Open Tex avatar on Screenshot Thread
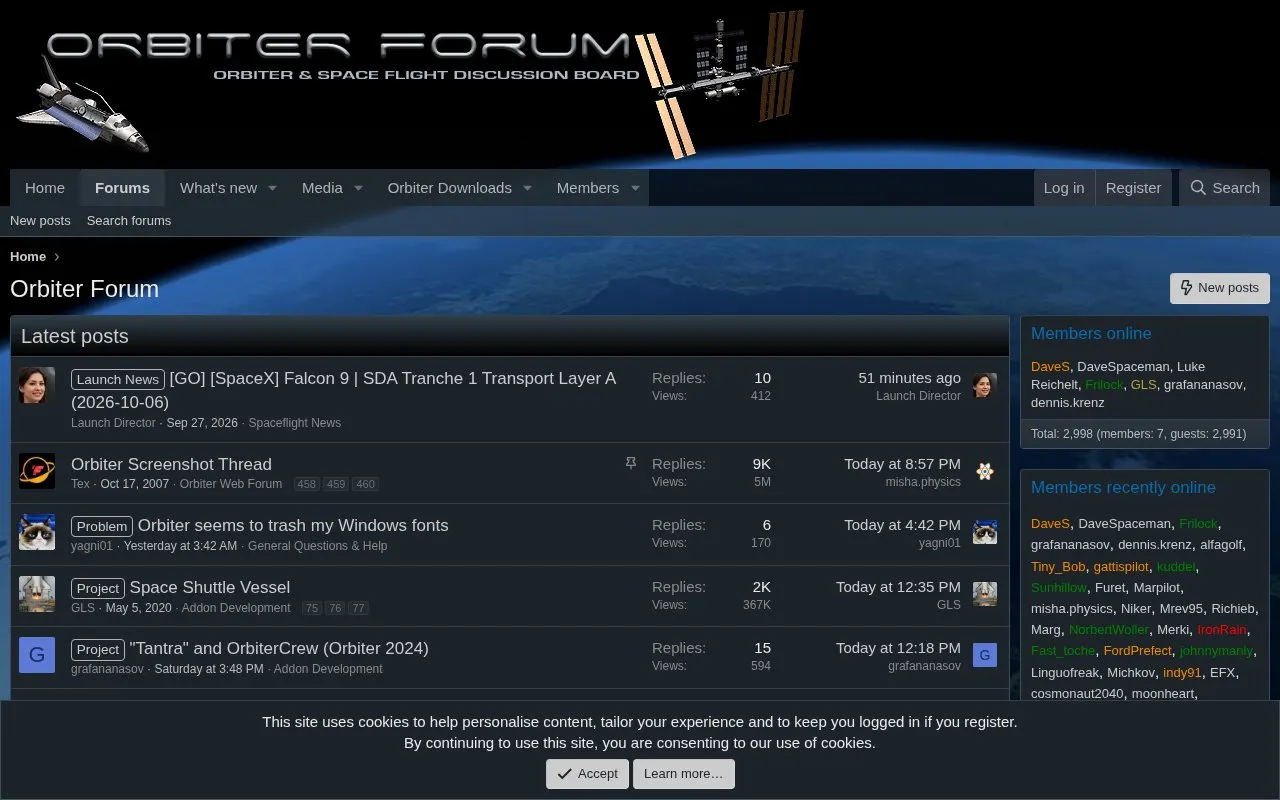The height and width of the screenshot is (800, 1280). point(37,471)
